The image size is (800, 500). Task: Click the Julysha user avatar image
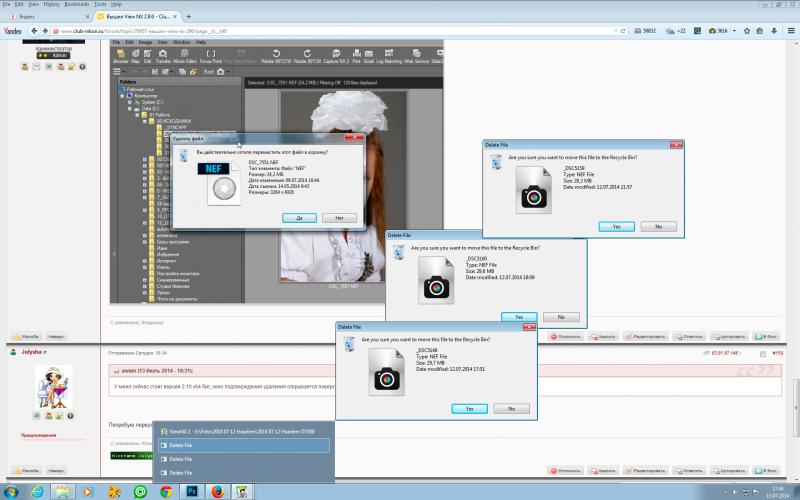pyautogui.click(x=54, y=387)
